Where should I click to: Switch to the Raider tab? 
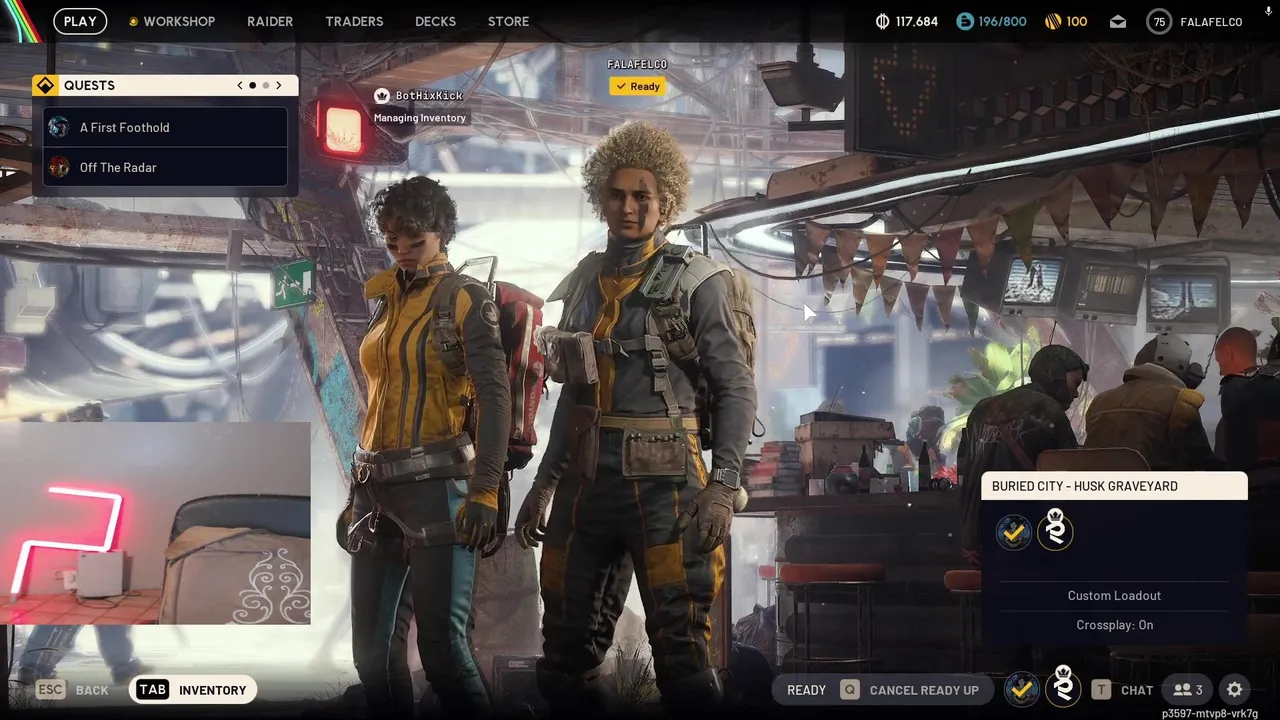click(270, 21)
